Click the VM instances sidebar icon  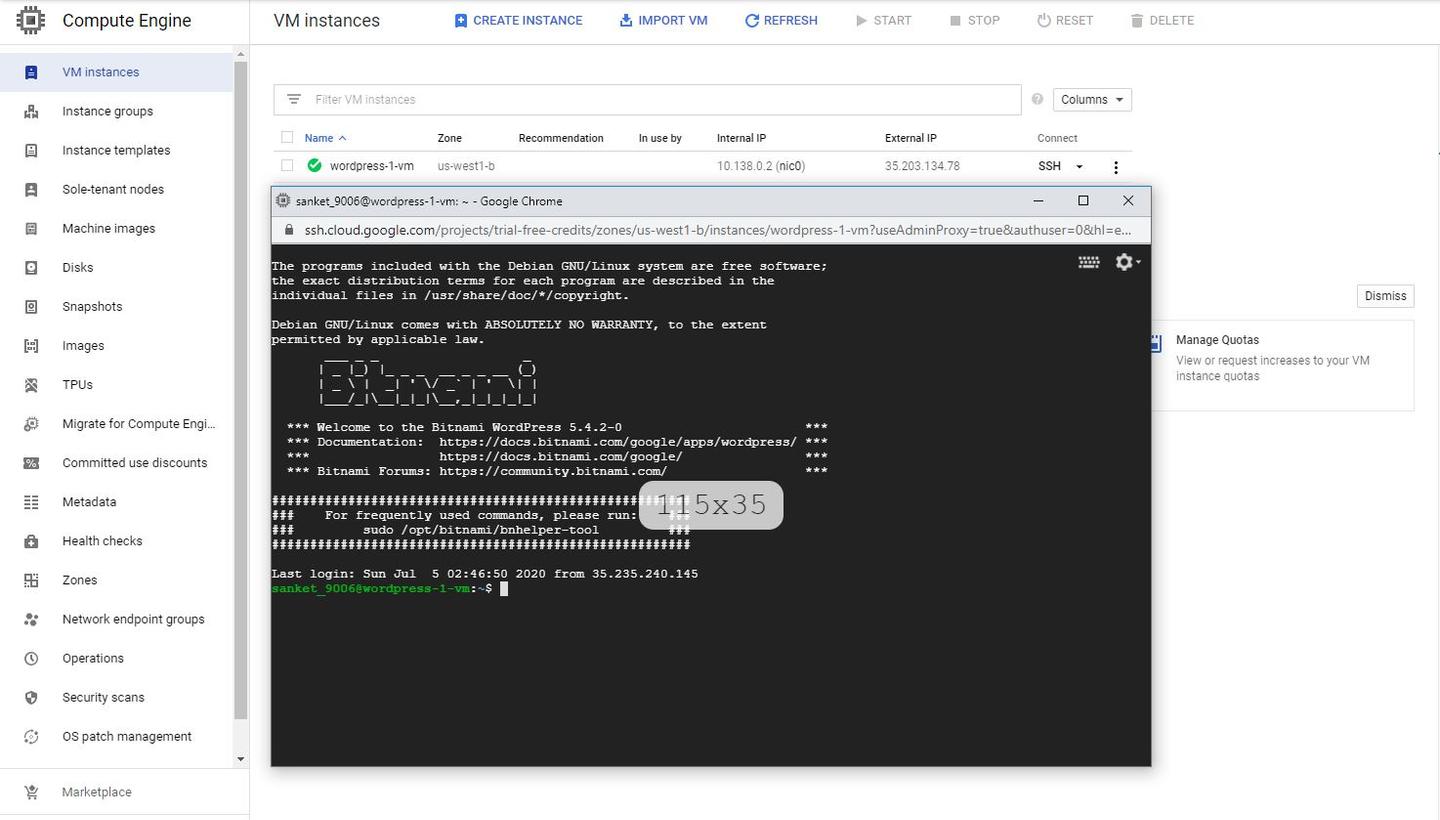[x=31, y=72]
